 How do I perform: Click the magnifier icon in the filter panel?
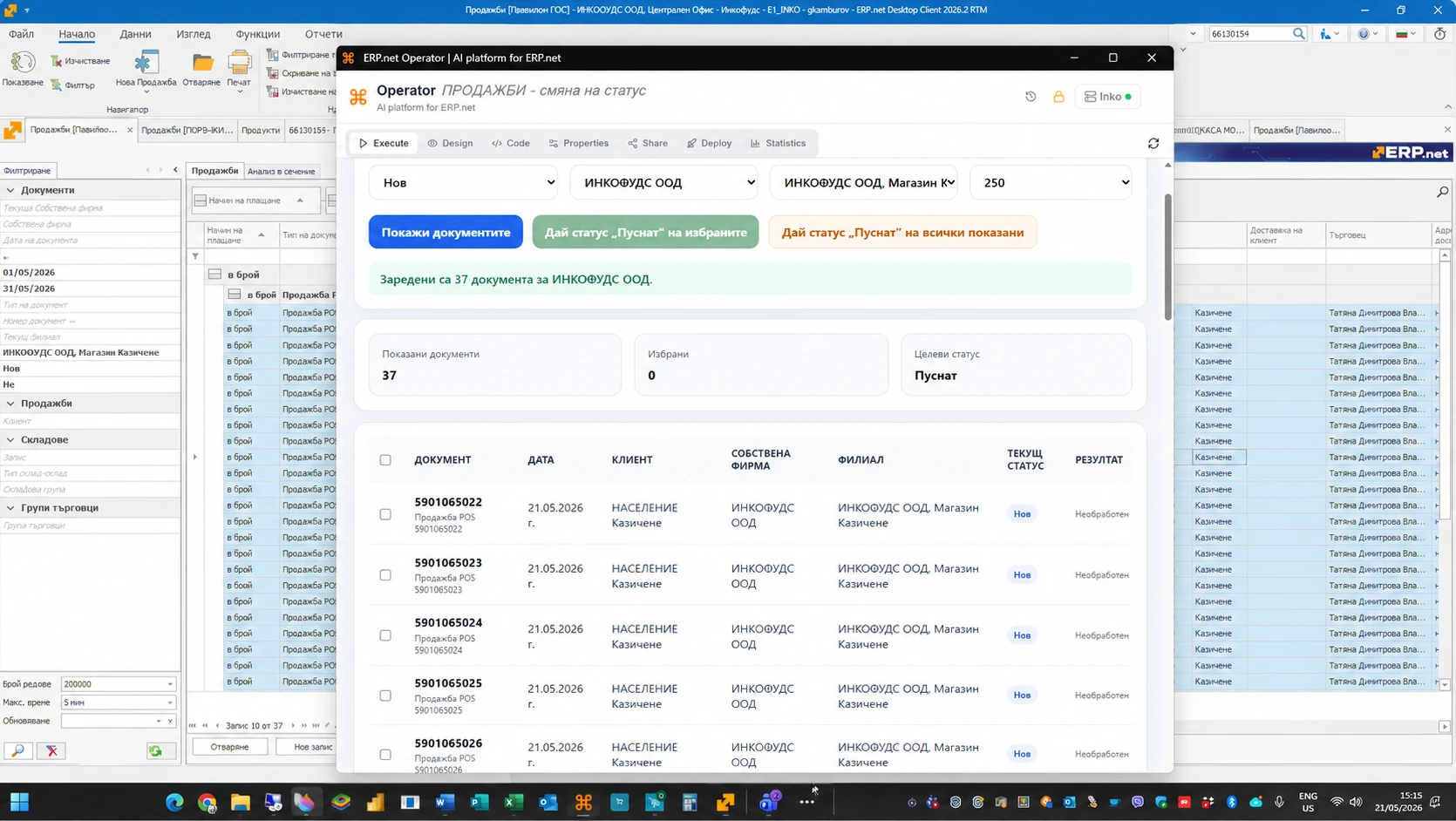[17, 750]
